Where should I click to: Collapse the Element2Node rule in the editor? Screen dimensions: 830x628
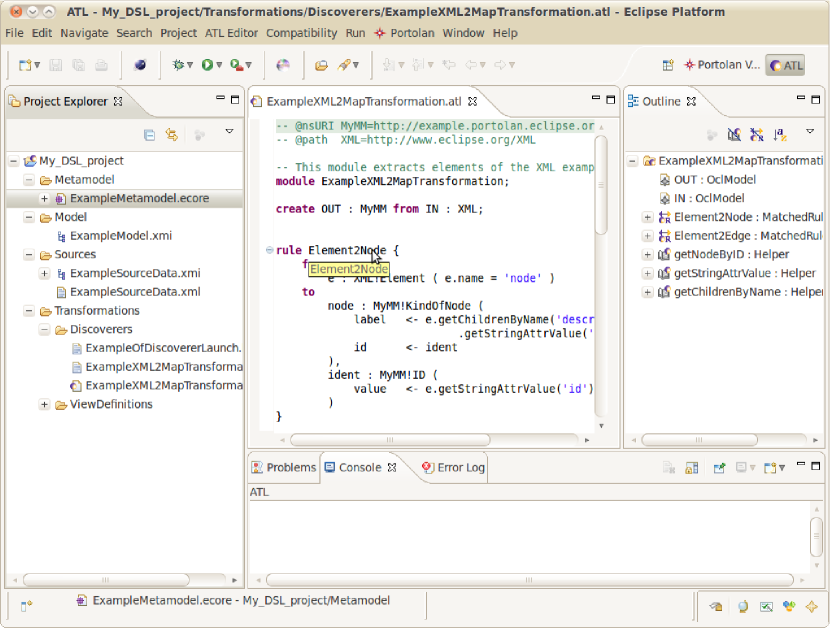click(268, 250)
